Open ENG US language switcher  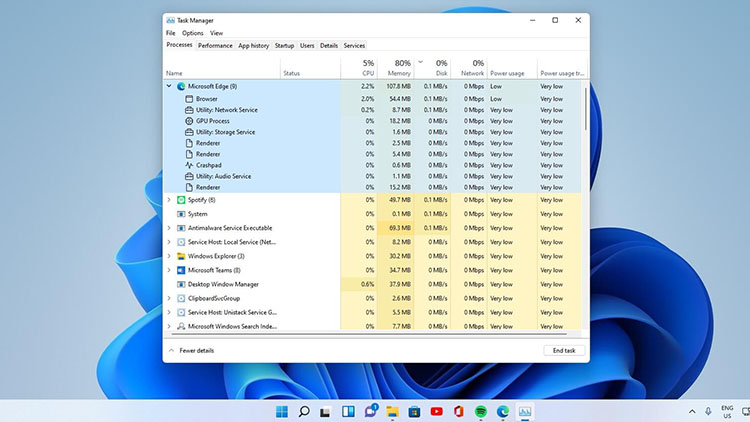point(727,411)
